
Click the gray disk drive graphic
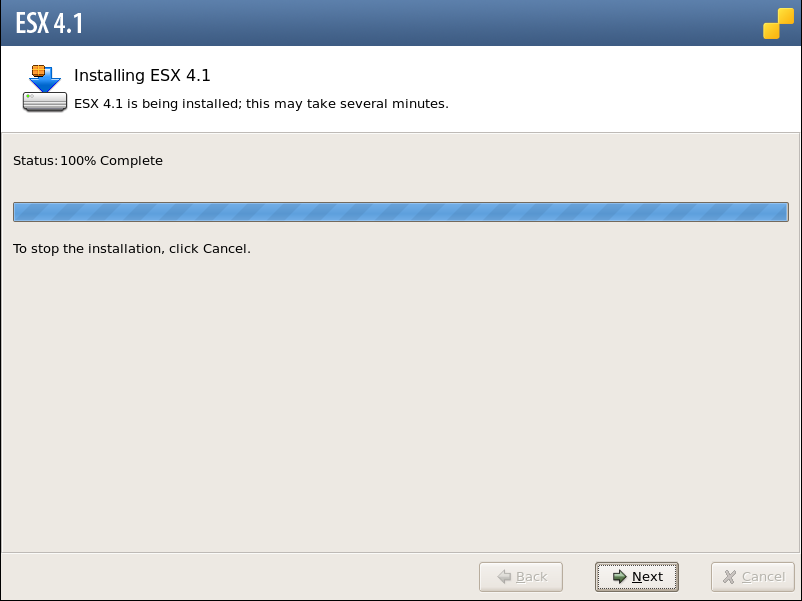[x=44, y=101]
